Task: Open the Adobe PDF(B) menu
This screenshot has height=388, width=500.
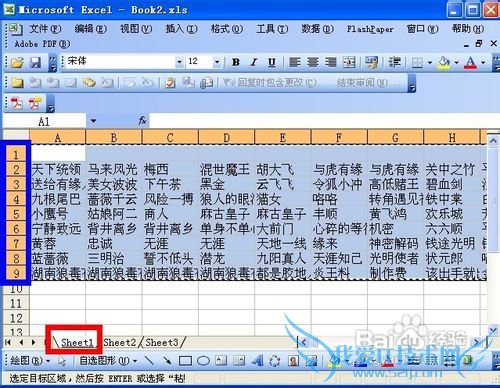Action: [x=42, y=44]
